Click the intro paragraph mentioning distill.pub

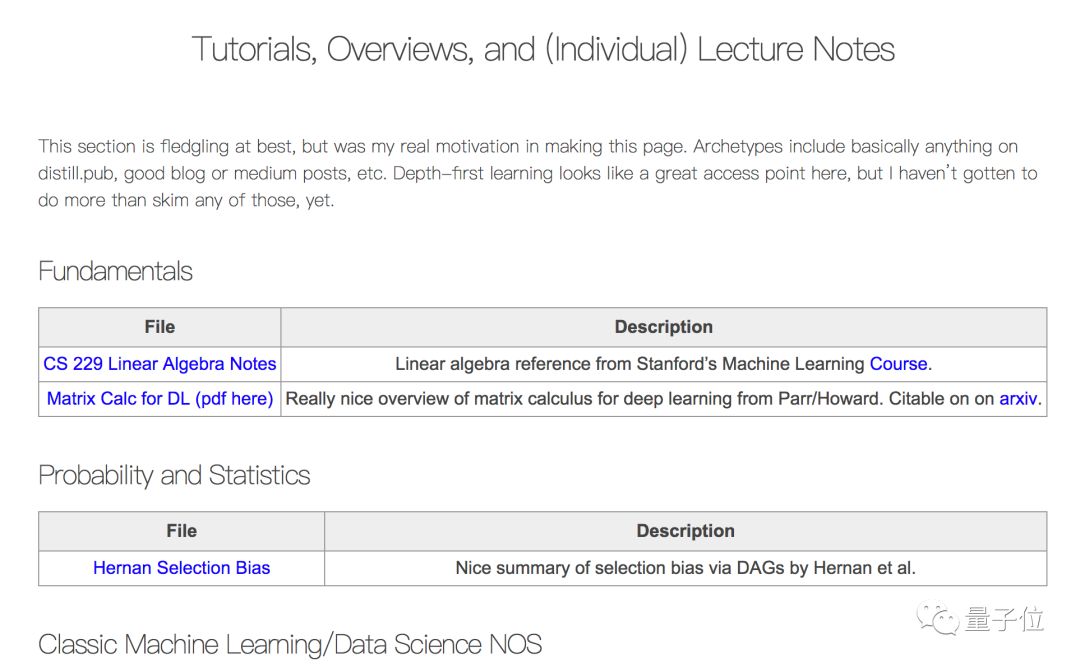[x=538, y=173]
